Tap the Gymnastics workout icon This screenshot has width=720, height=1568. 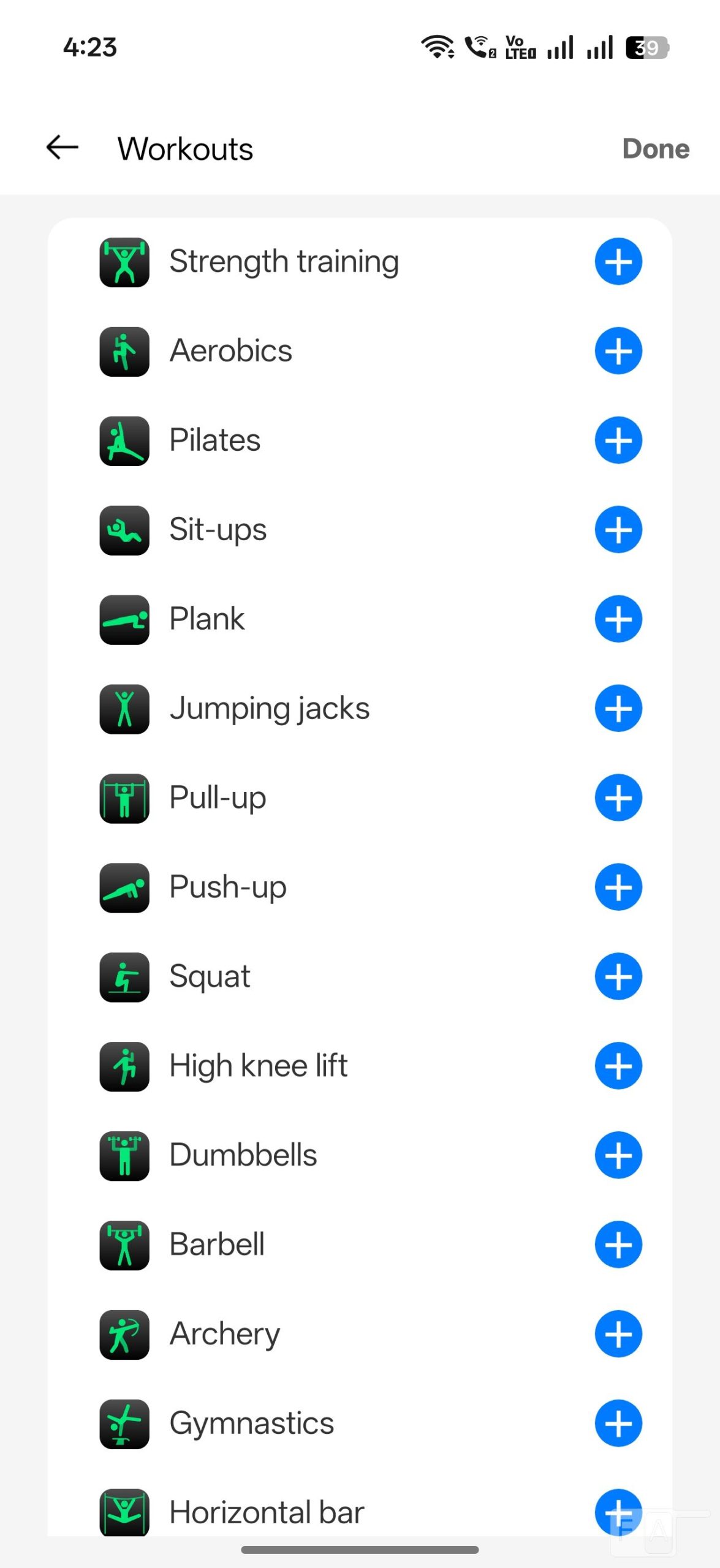(124, 1423)
